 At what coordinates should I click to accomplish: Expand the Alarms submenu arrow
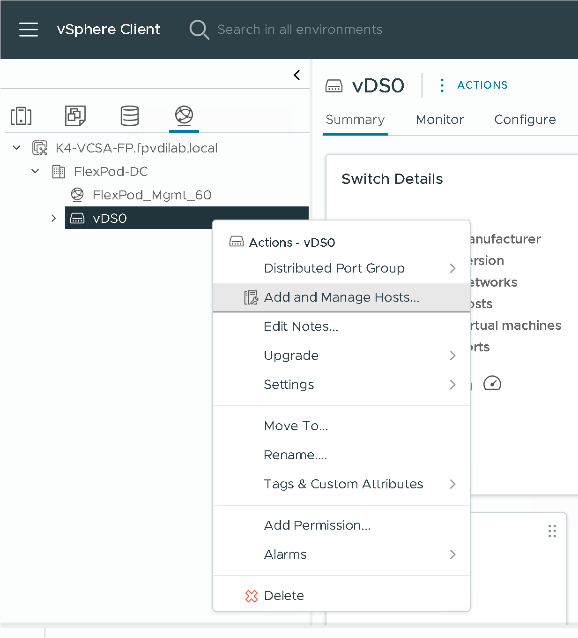[453, 555]
